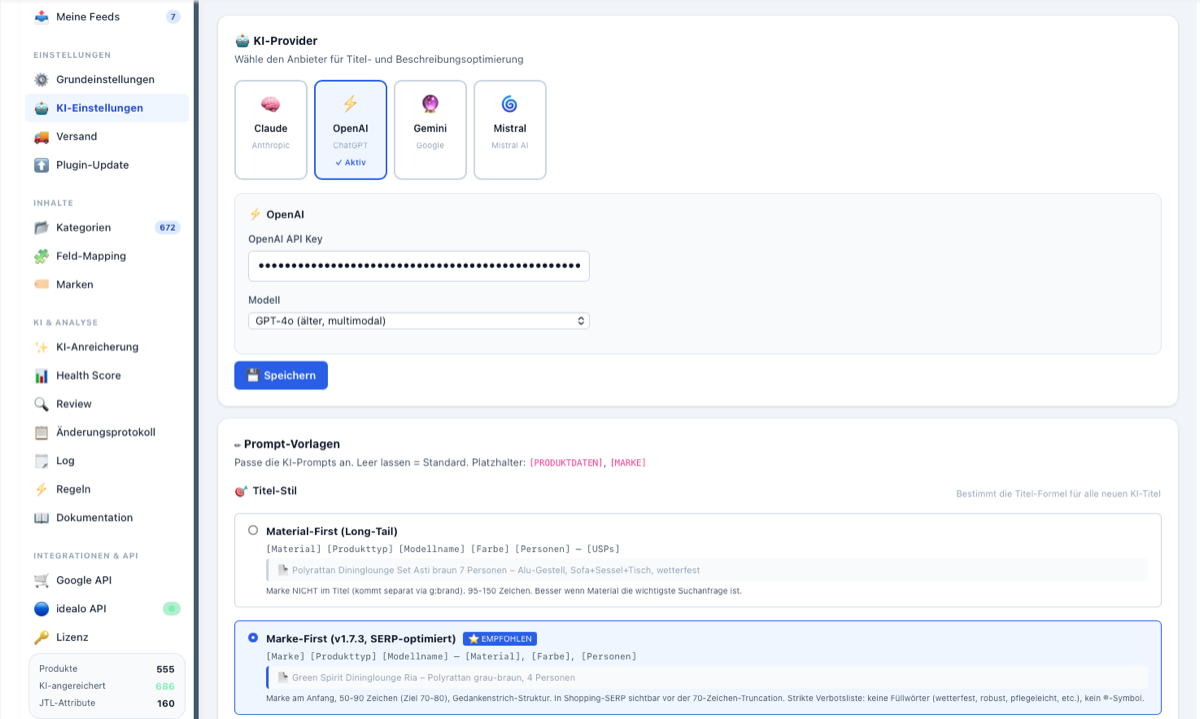Open Feld-Mapping link in sidebar
This screenshot has height=719, width=1200.
pyautogui.click(x=107, y=256)
